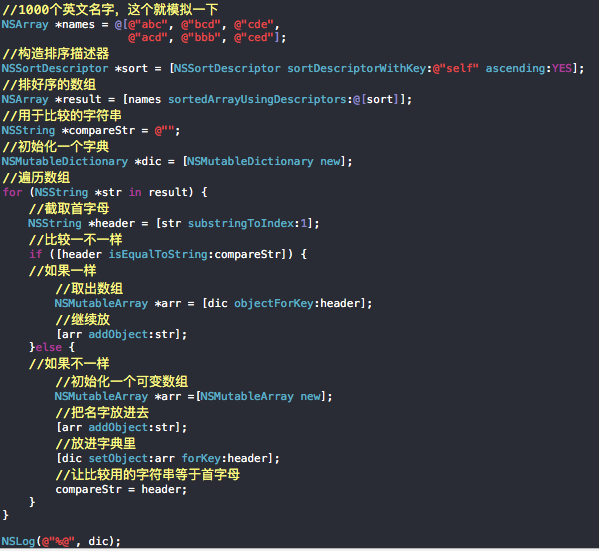Screen dimensions: 599x551
Task: Click the @"ced" string literal
Action: point(254,37)
